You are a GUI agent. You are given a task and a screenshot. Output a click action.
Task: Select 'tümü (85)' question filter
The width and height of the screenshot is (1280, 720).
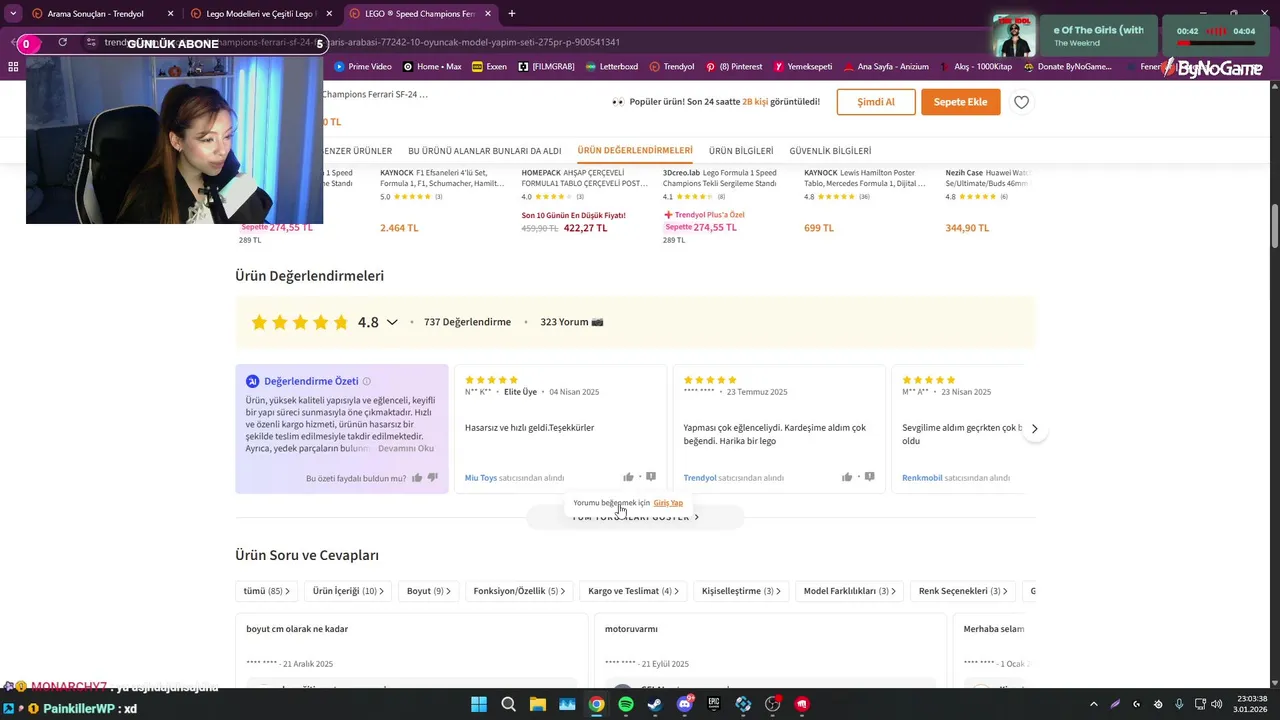(266, 591)
